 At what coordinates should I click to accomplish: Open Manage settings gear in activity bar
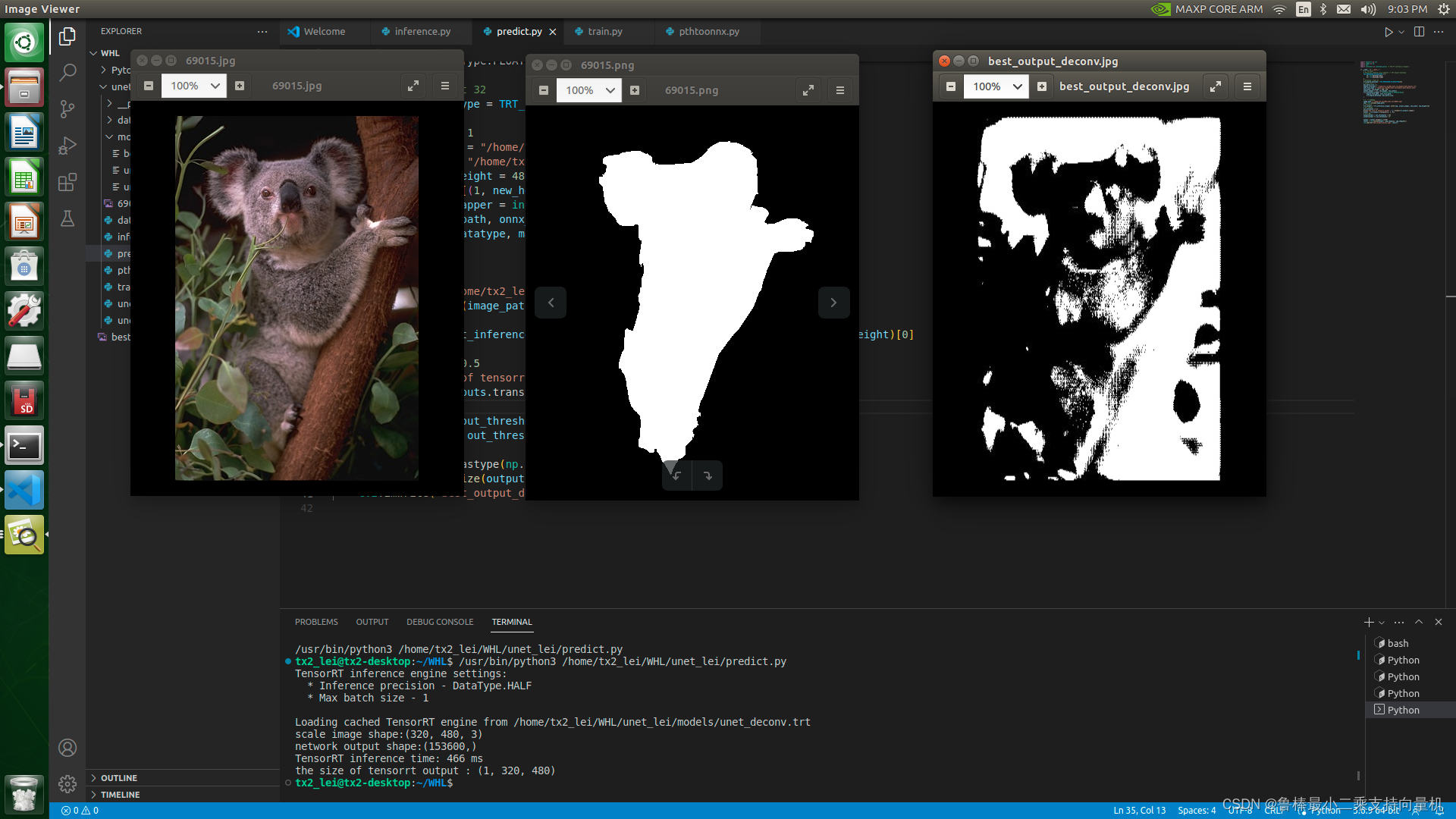tap(67, 783)
